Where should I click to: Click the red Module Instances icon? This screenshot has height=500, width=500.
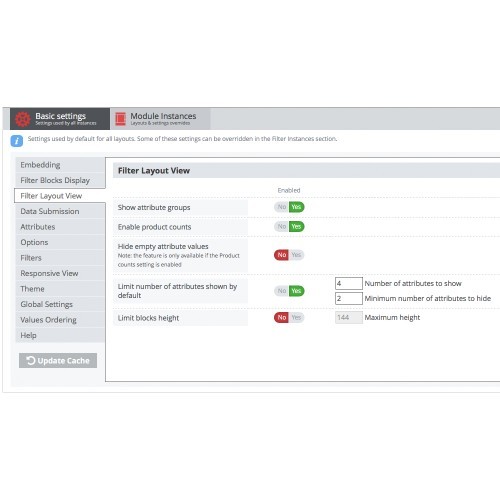[x=120, y=119]
